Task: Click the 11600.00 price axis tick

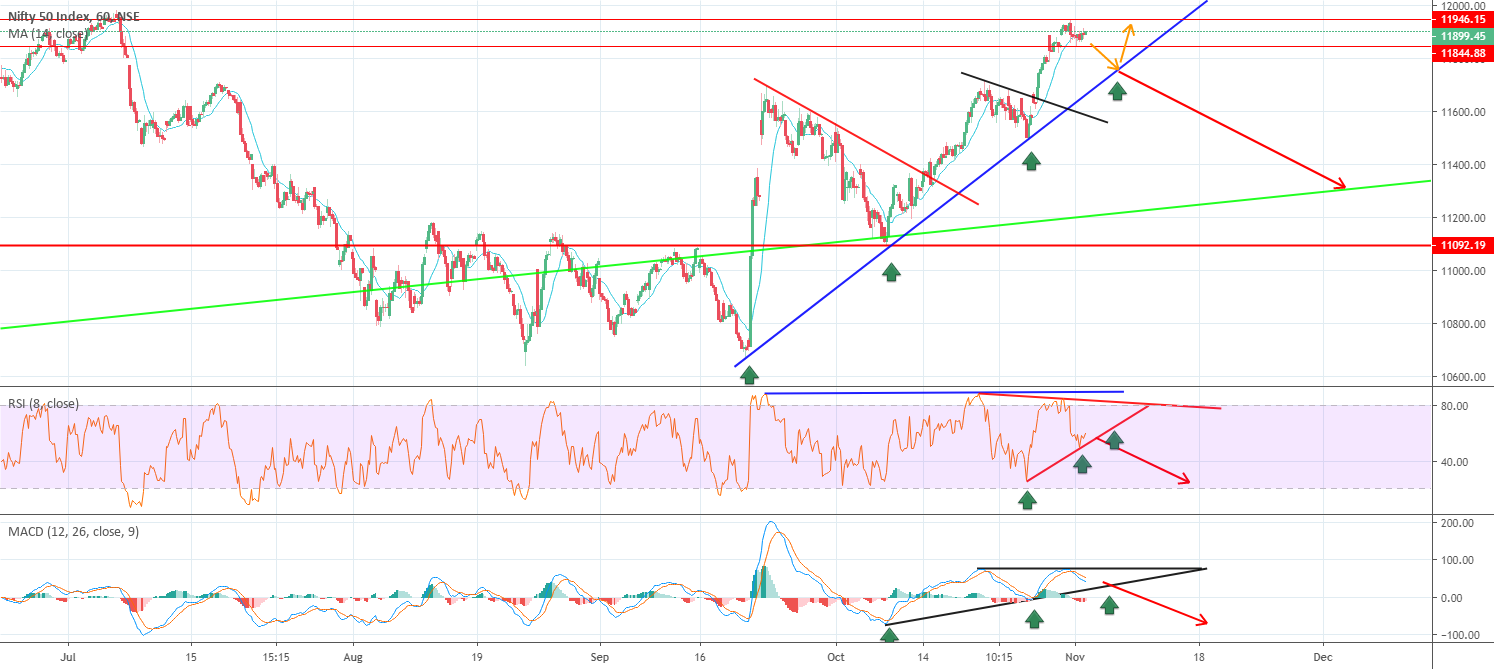Action: tap(1461, 112)
